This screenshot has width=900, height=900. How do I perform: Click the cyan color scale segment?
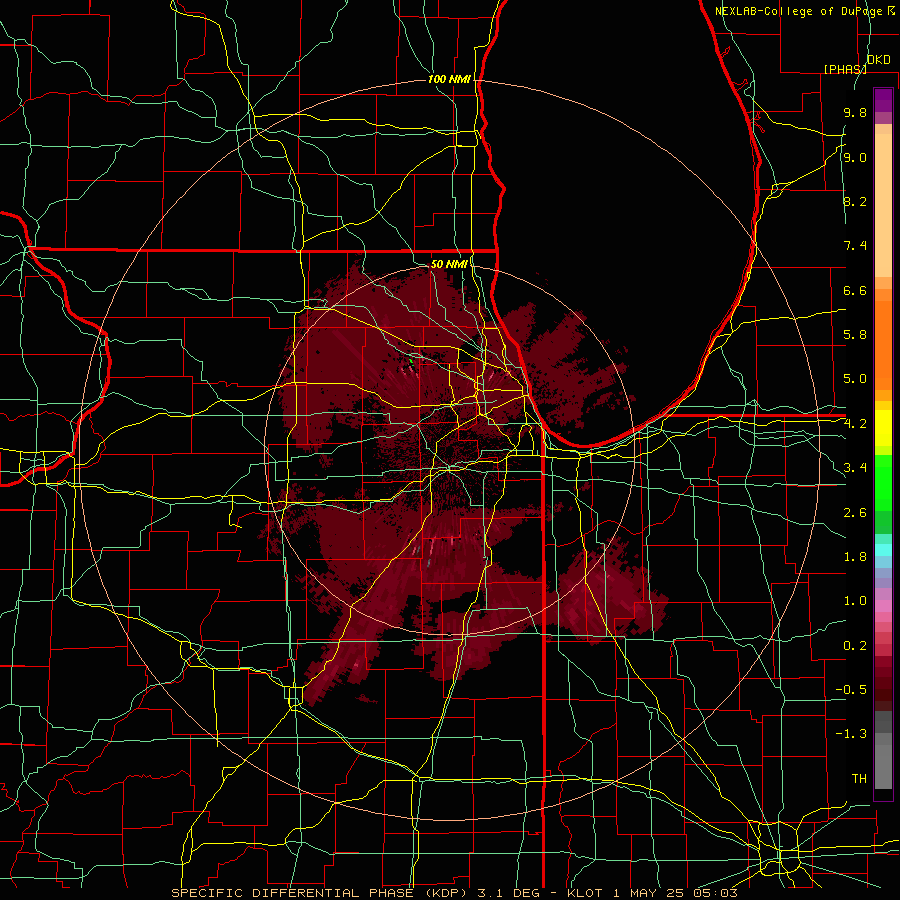[883, 550]
